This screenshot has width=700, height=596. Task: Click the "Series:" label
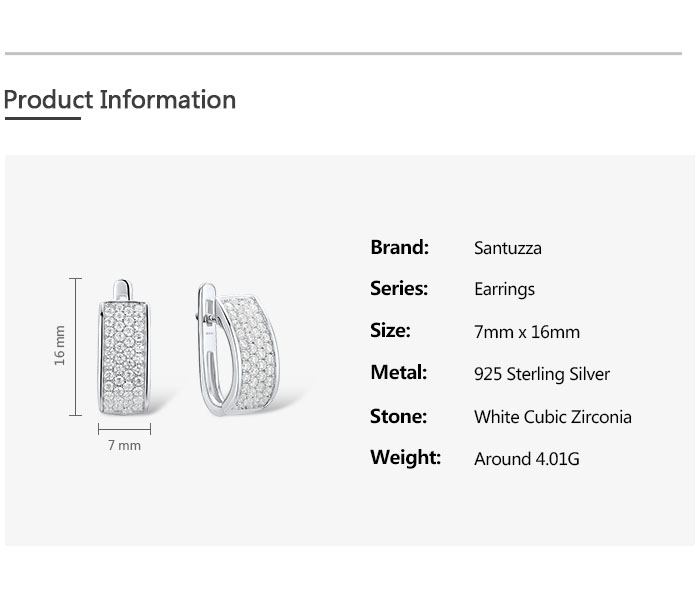click(x=399, y=288)
